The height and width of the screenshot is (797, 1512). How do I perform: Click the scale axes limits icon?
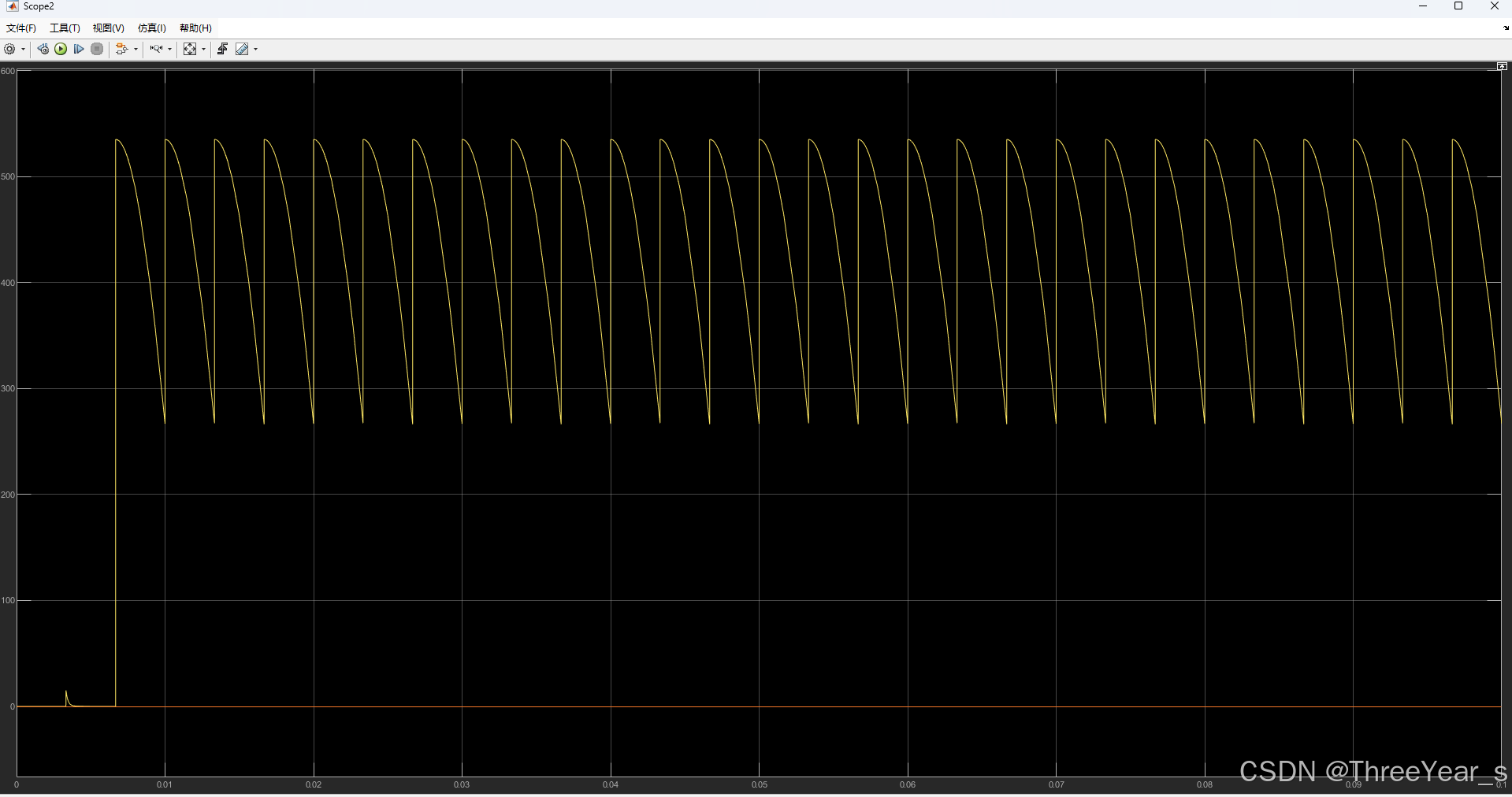pyautogui.click(x=190, y=49)
